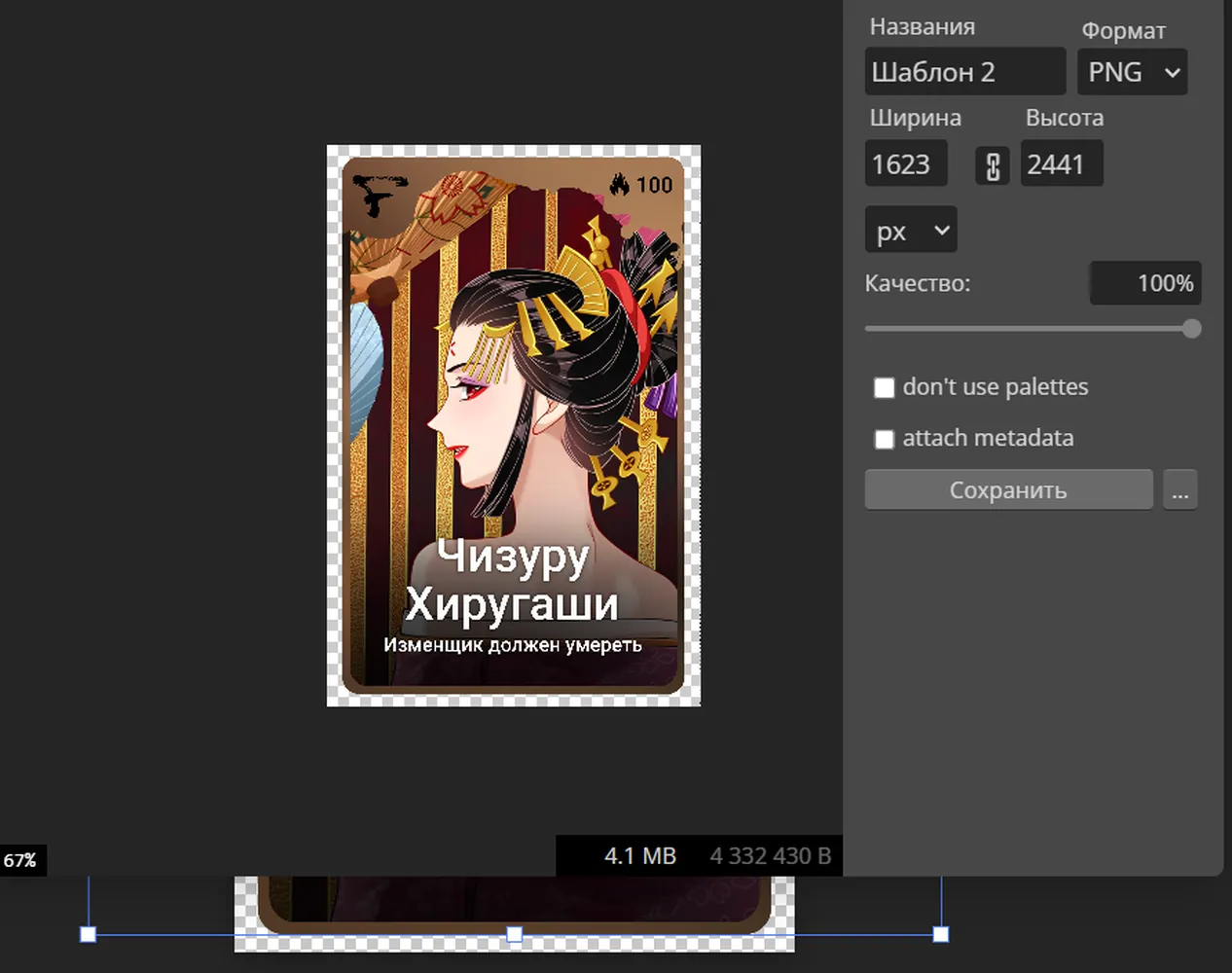The width and height of the screenshot is (1232, 973).
Task: Click the bottom-left transform handle
Action: click(88, 934)
